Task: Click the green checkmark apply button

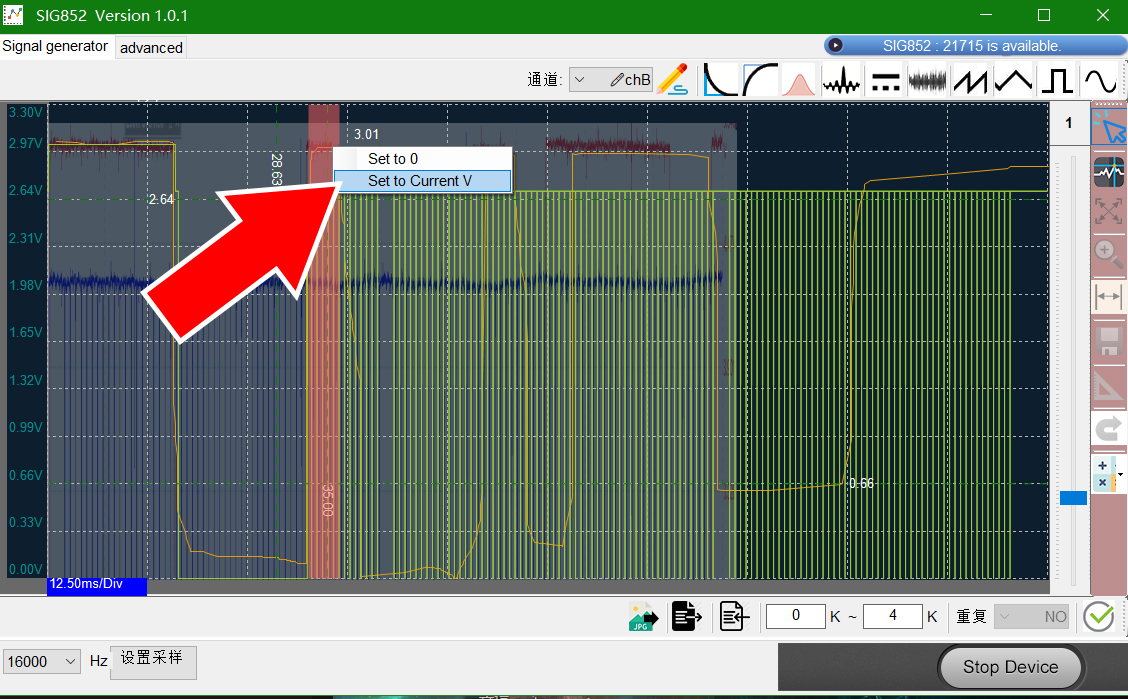Action: [x=1099, y=617]
